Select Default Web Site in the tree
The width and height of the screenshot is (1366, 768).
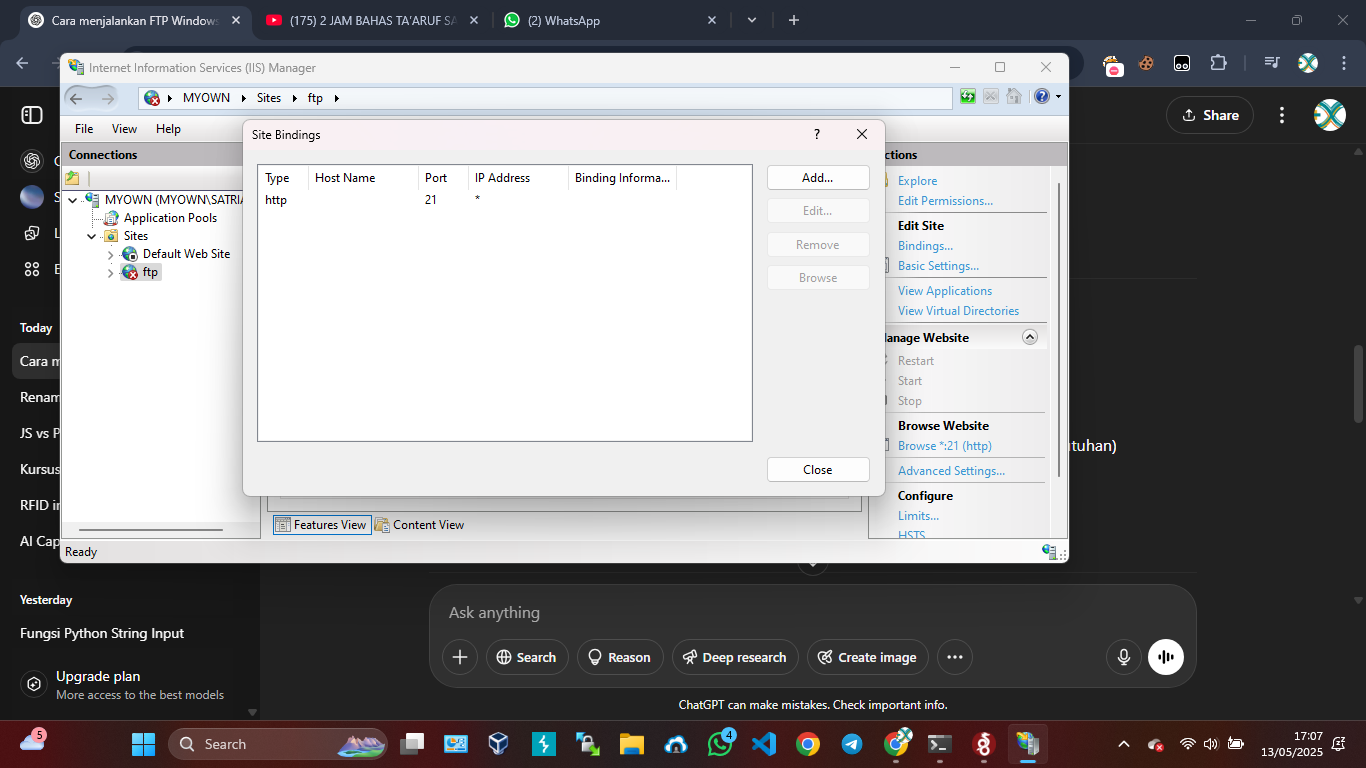pos(186,254)
